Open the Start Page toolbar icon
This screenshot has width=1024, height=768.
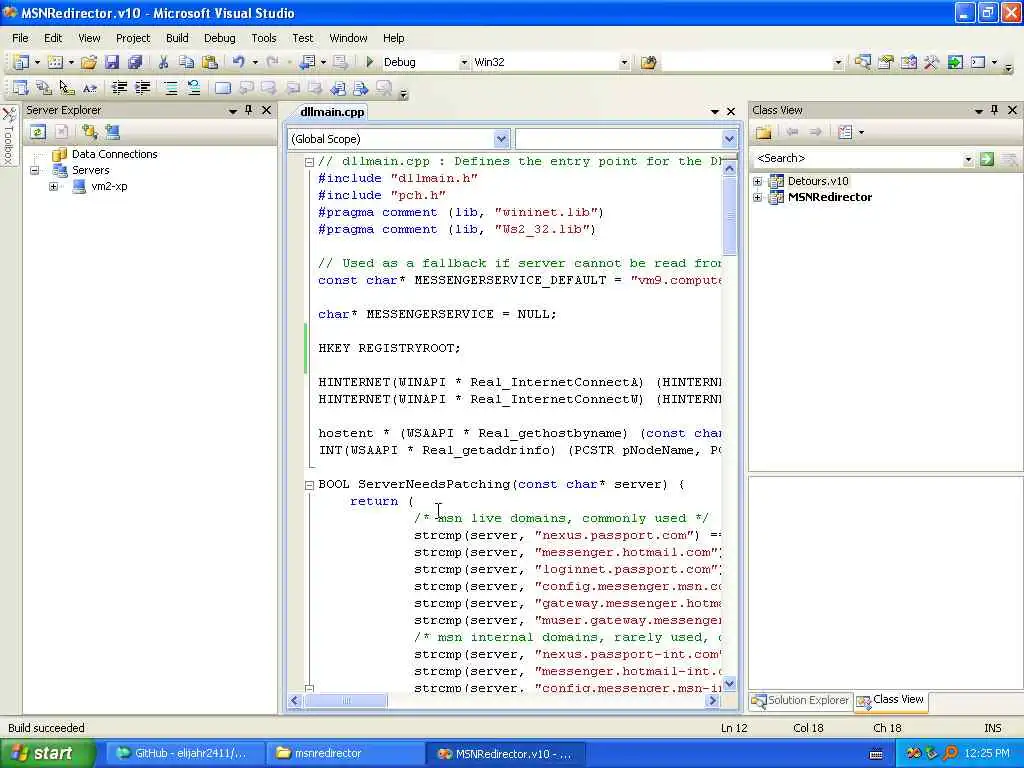[955, 62]
